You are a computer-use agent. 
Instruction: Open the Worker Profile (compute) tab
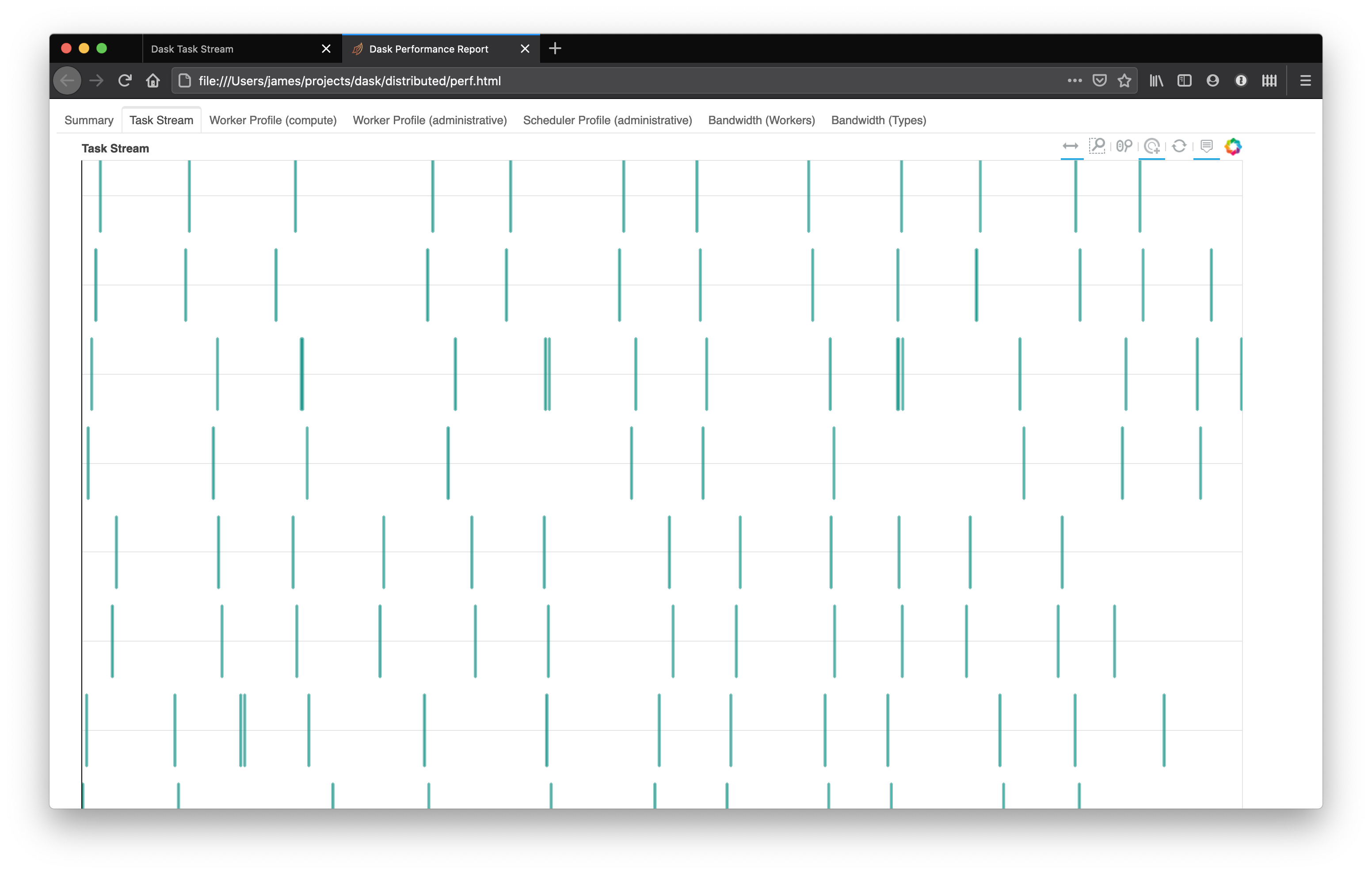(273, 120)
